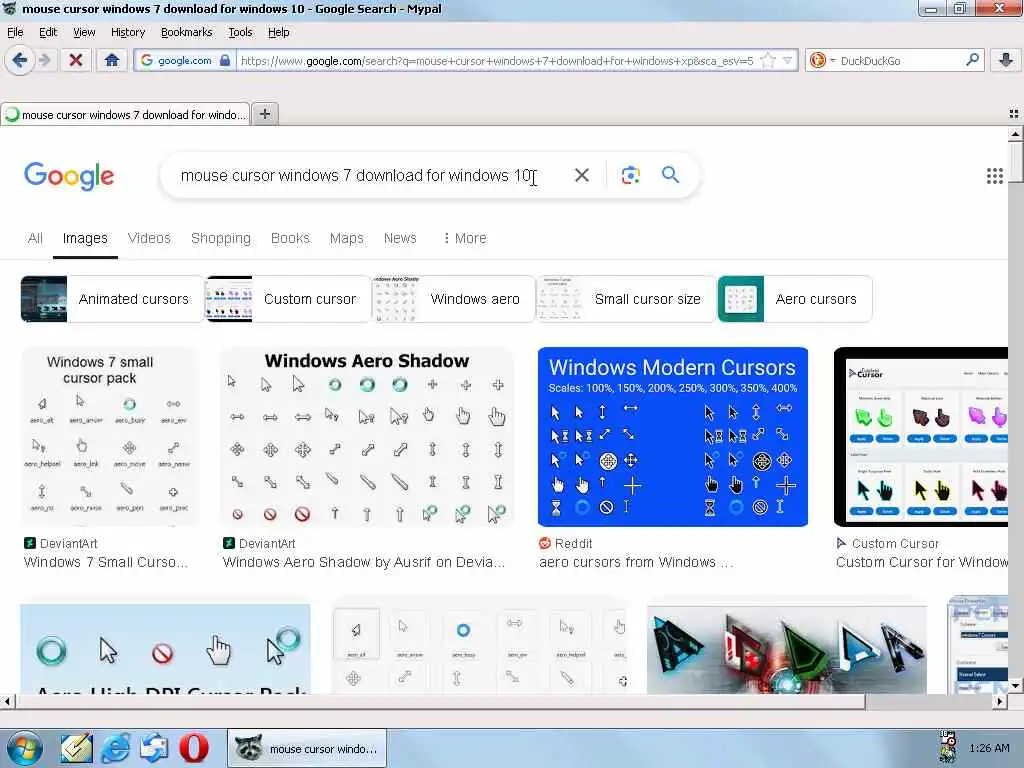
Task: Open the colorful 3D arrow cursors image
Action: 786,650
